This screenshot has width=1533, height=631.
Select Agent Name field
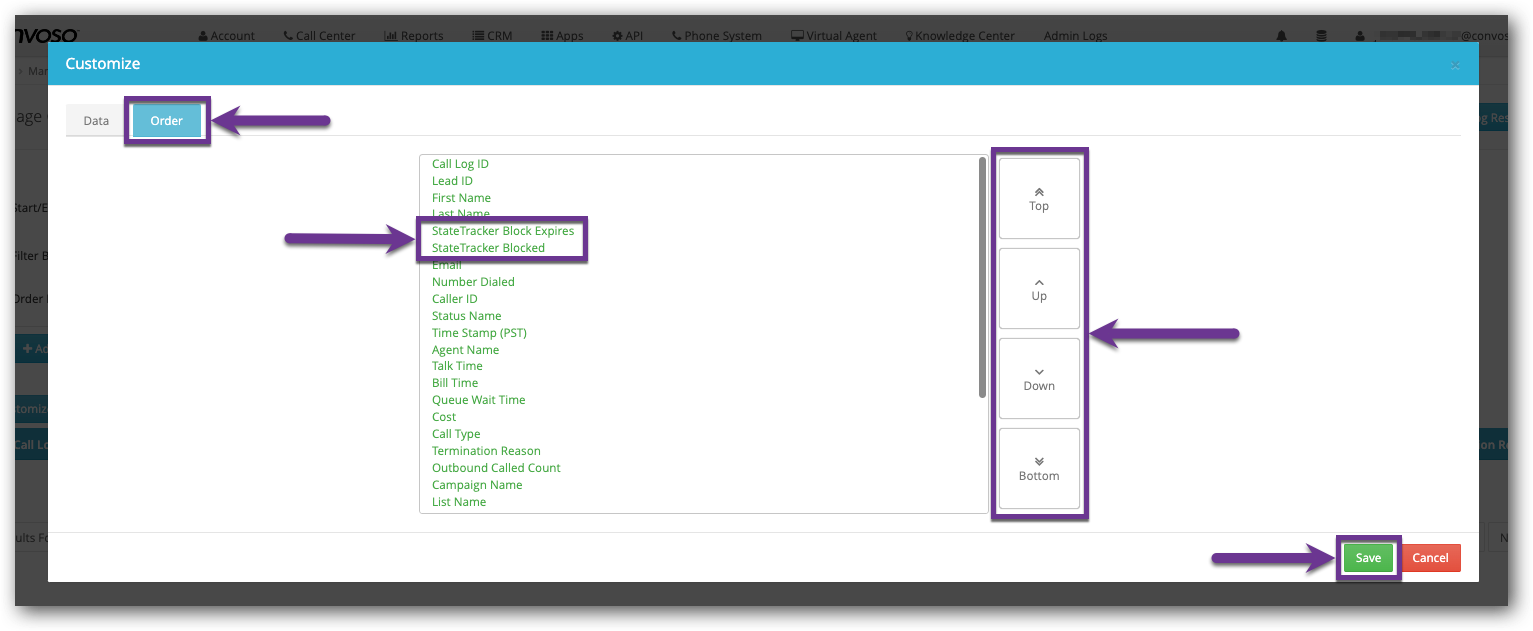click(x=465, y=350)
